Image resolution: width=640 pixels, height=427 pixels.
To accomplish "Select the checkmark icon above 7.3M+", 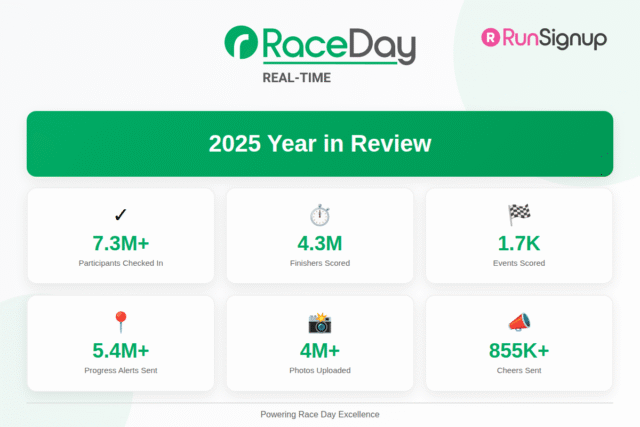I will click(120, 215).
